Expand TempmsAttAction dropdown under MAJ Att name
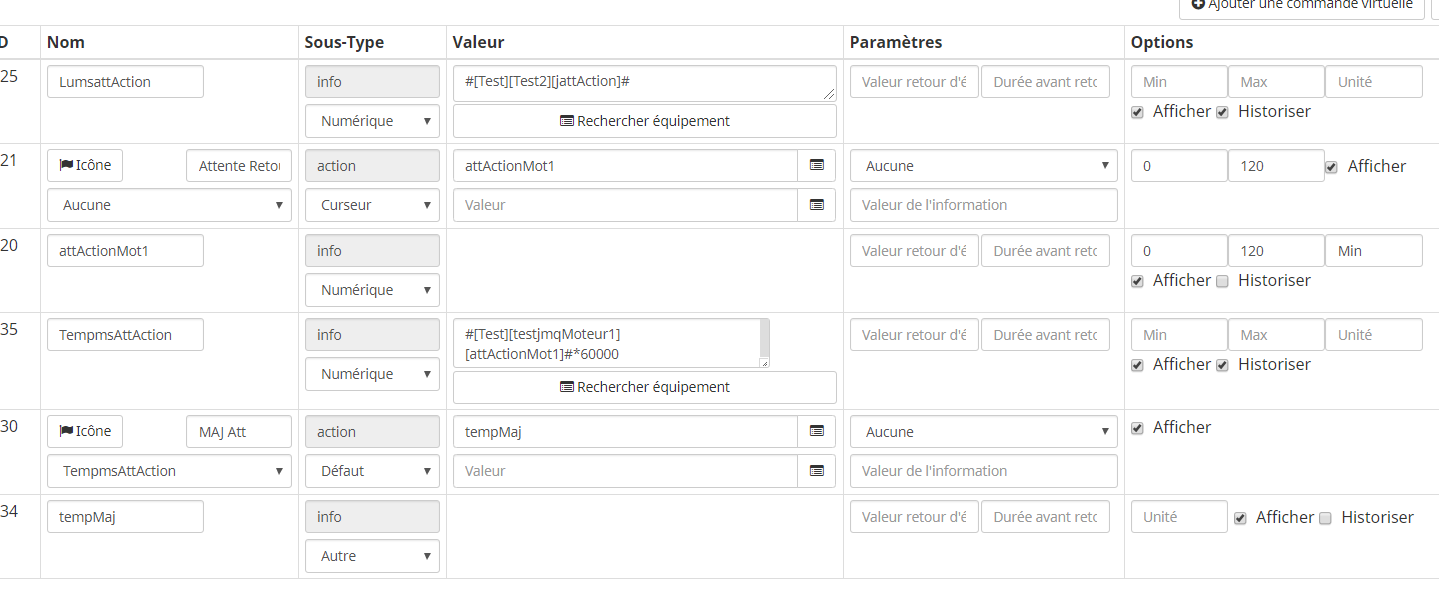Screen dimensions: 1439x610 [169, 471]
